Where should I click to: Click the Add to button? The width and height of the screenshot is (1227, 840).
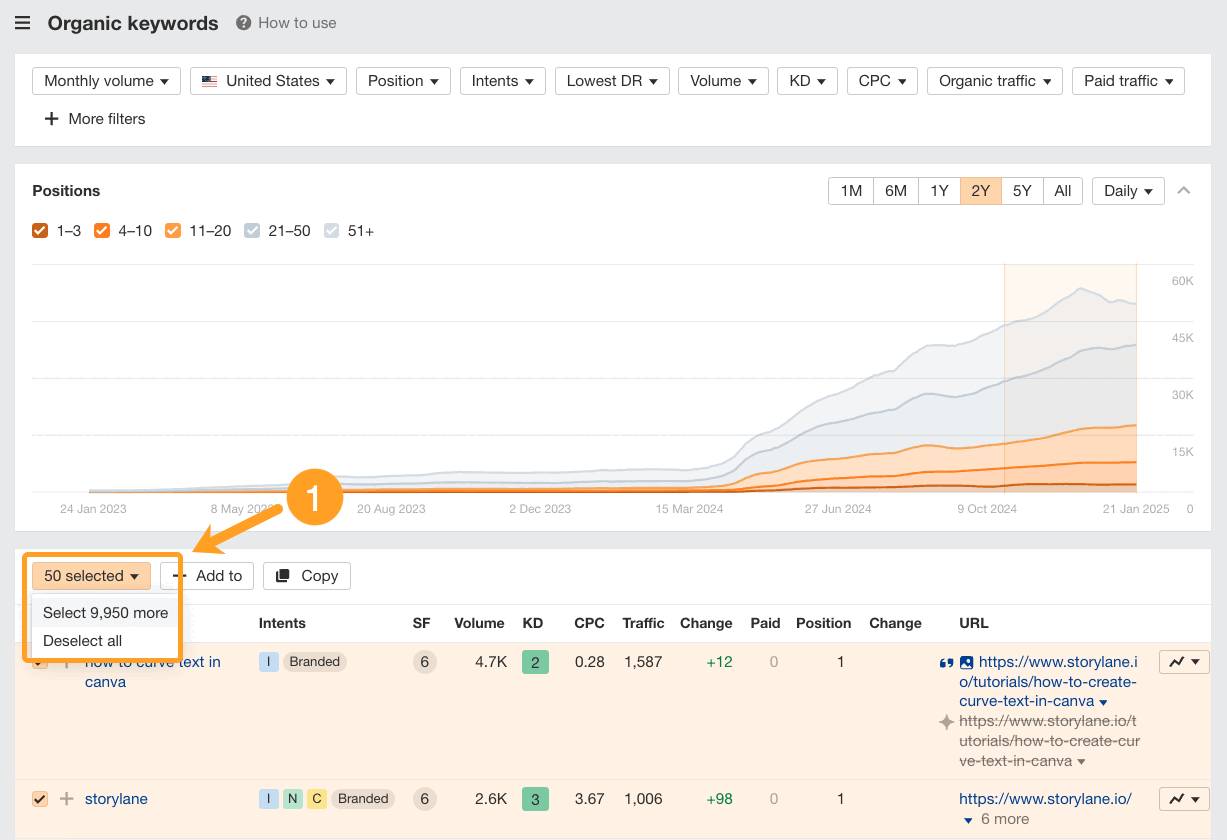point(207,576)
